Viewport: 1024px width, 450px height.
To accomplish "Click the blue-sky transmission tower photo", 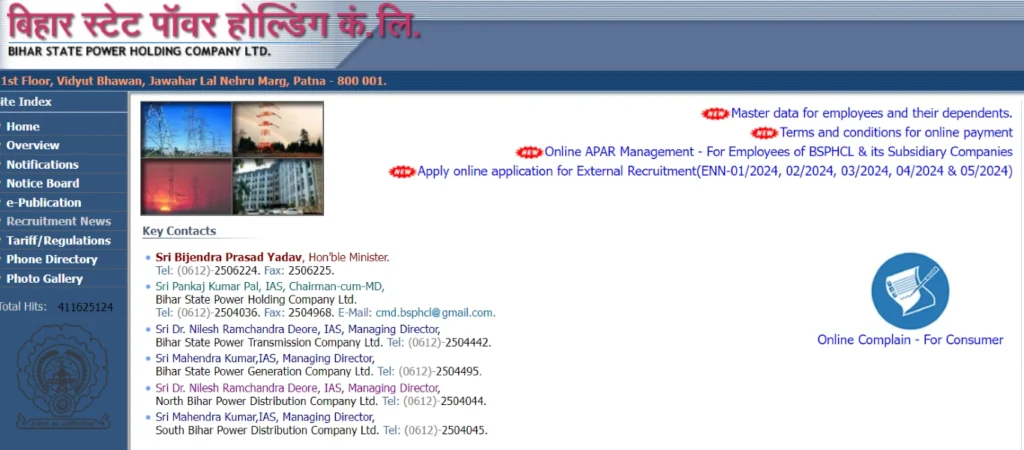I will 187,129.
